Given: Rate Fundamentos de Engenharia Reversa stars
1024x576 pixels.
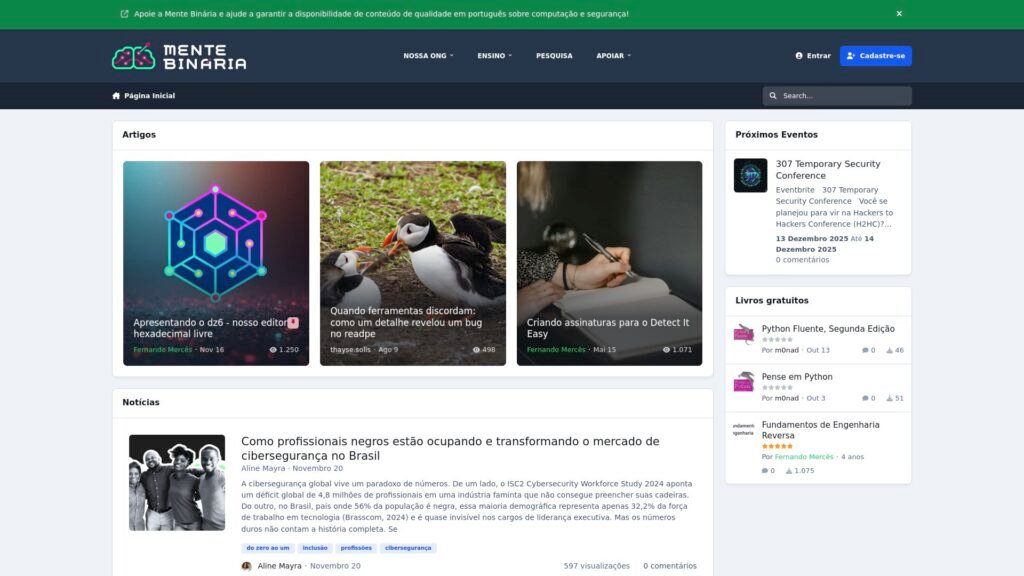Looking at the screenshot, I should [777, 446].
